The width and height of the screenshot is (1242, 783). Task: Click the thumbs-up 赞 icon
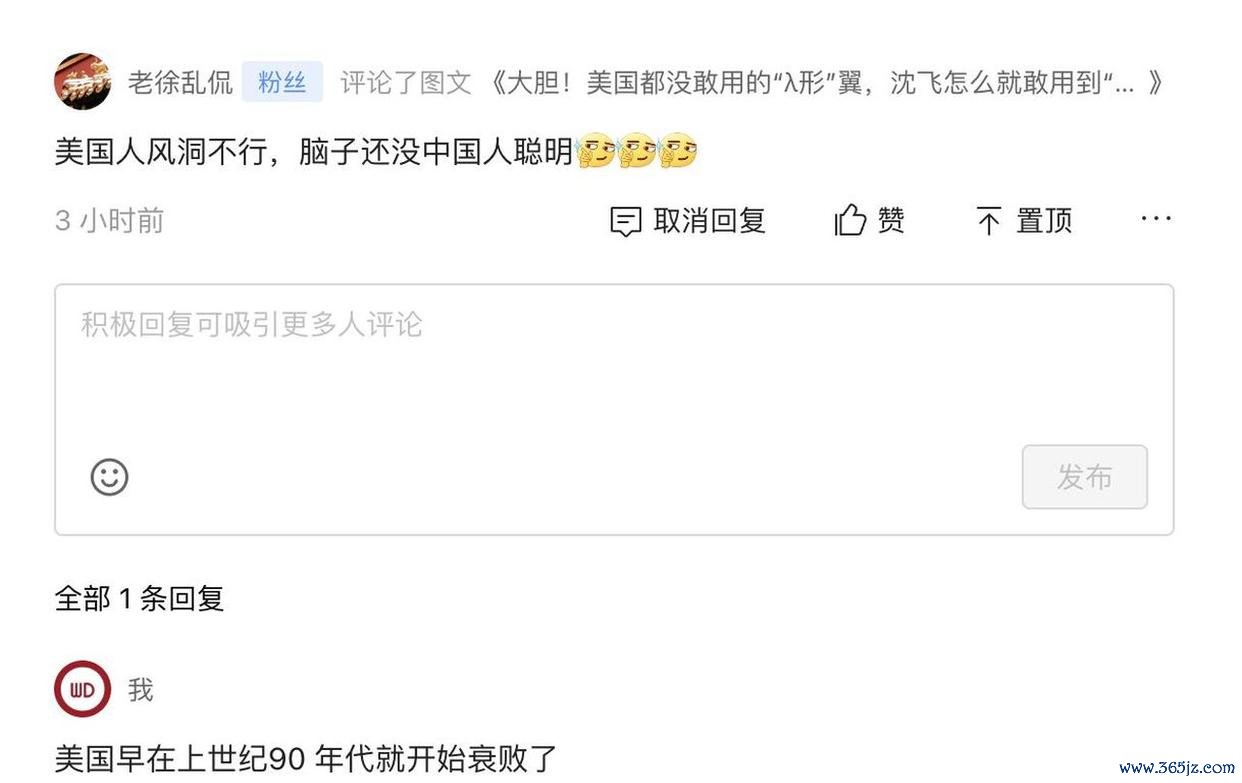click(850, 220)
